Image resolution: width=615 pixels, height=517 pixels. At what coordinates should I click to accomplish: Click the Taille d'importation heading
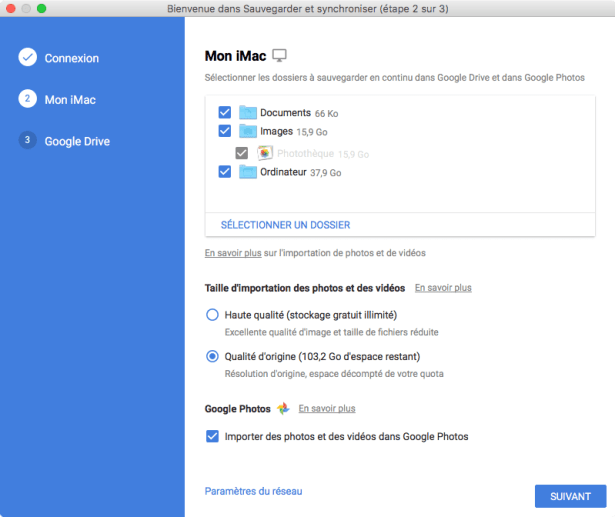click(305, 288)
